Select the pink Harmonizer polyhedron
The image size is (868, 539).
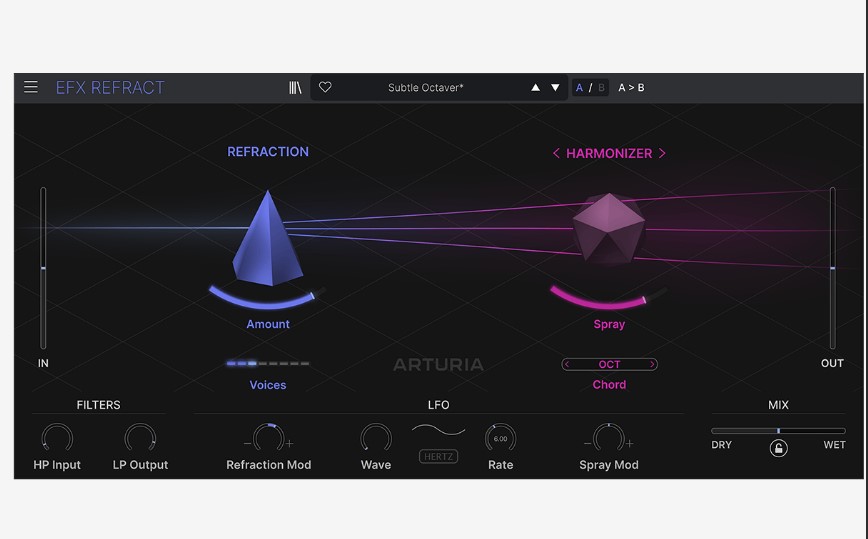click(609, 228)
